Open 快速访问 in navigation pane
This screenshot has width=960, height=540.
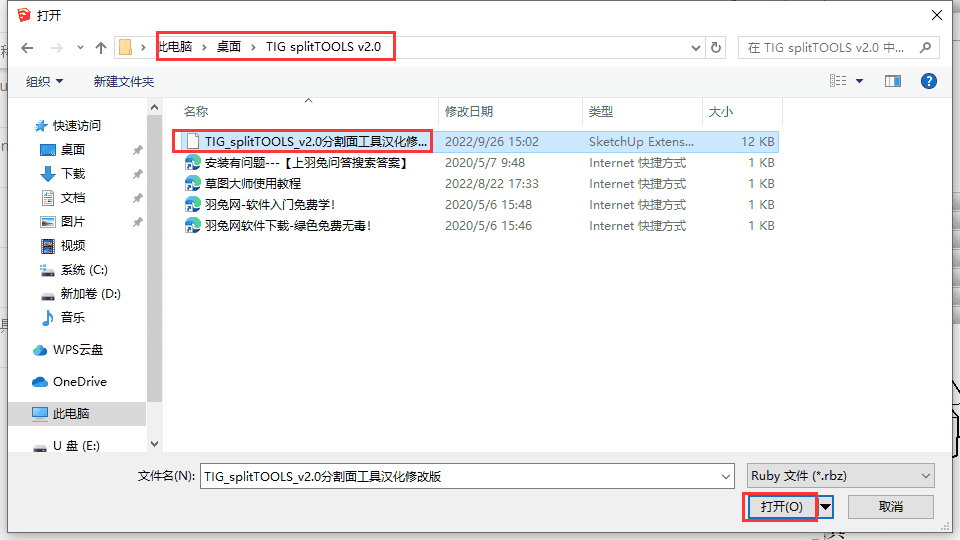point(77,126)
